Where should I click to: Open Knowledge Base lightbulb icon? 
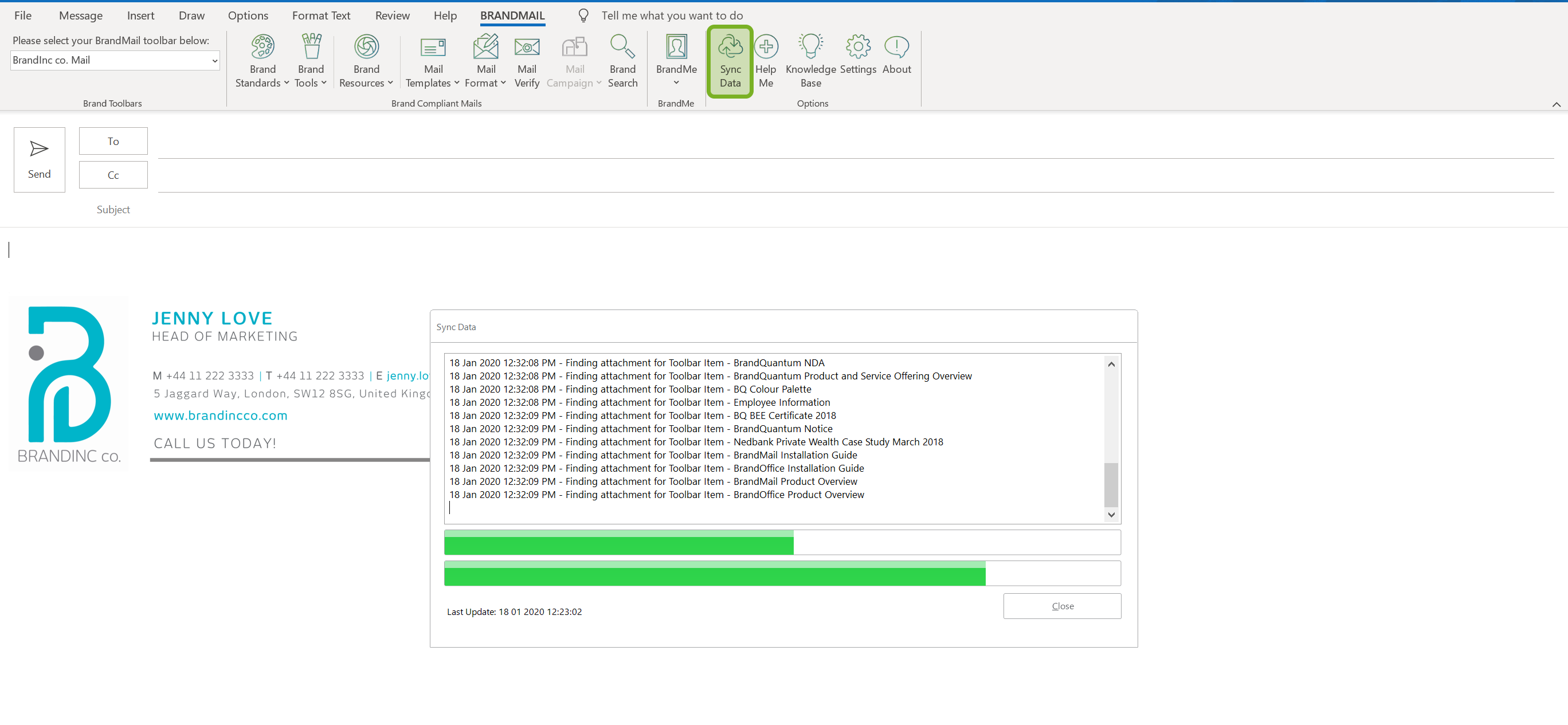point(810,47)
